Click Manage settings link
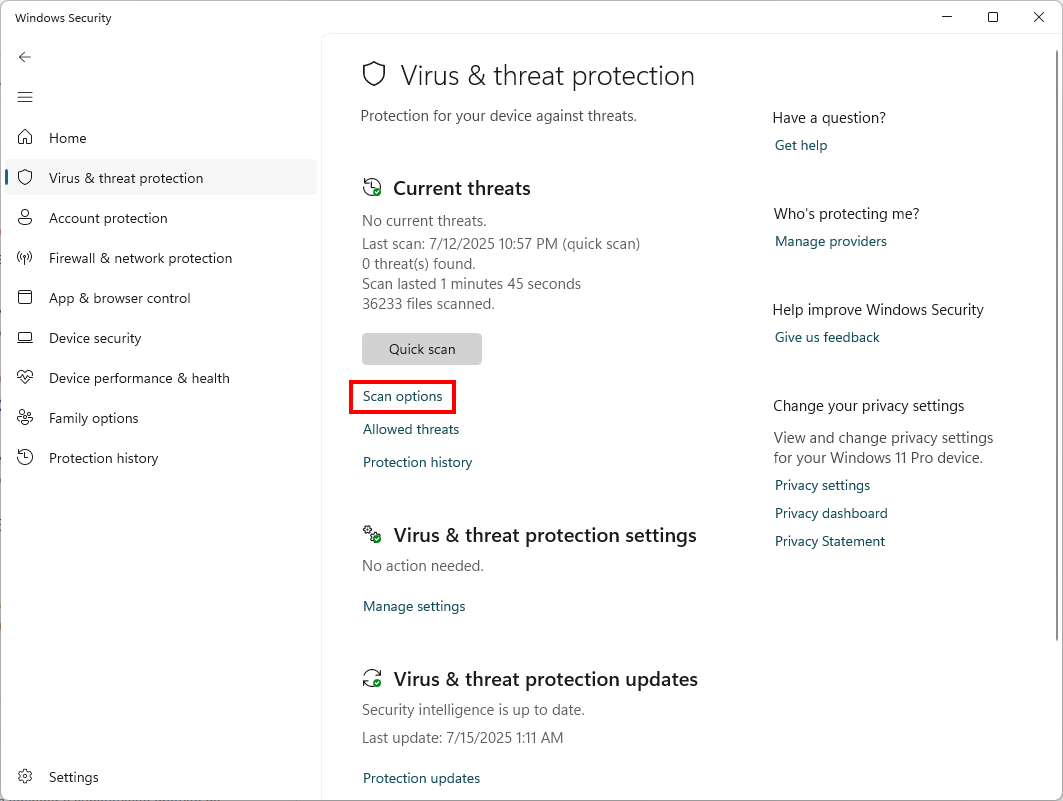 (414, 606)
